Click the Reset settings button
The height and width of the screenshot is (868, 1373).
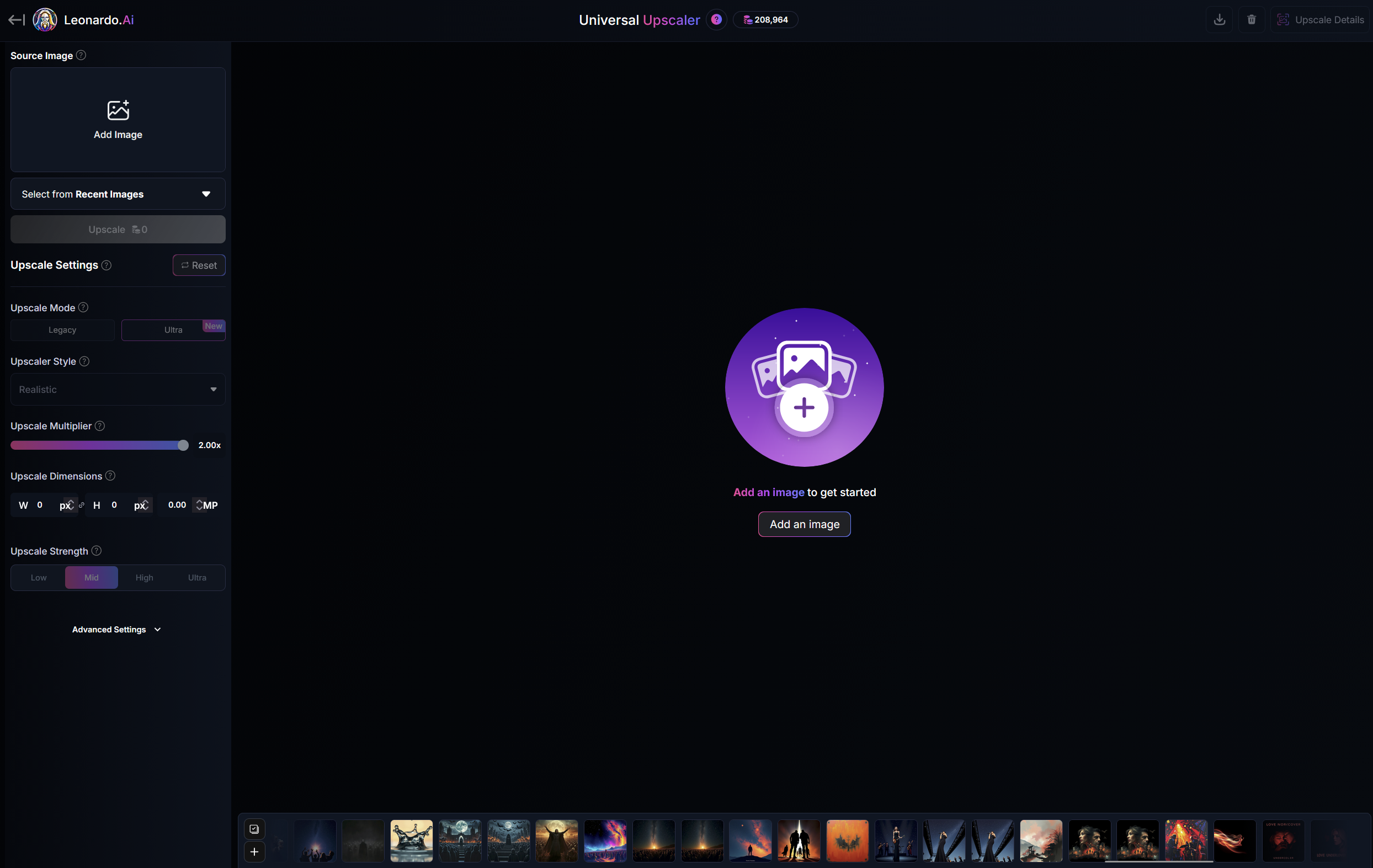[x=199, y=265]
